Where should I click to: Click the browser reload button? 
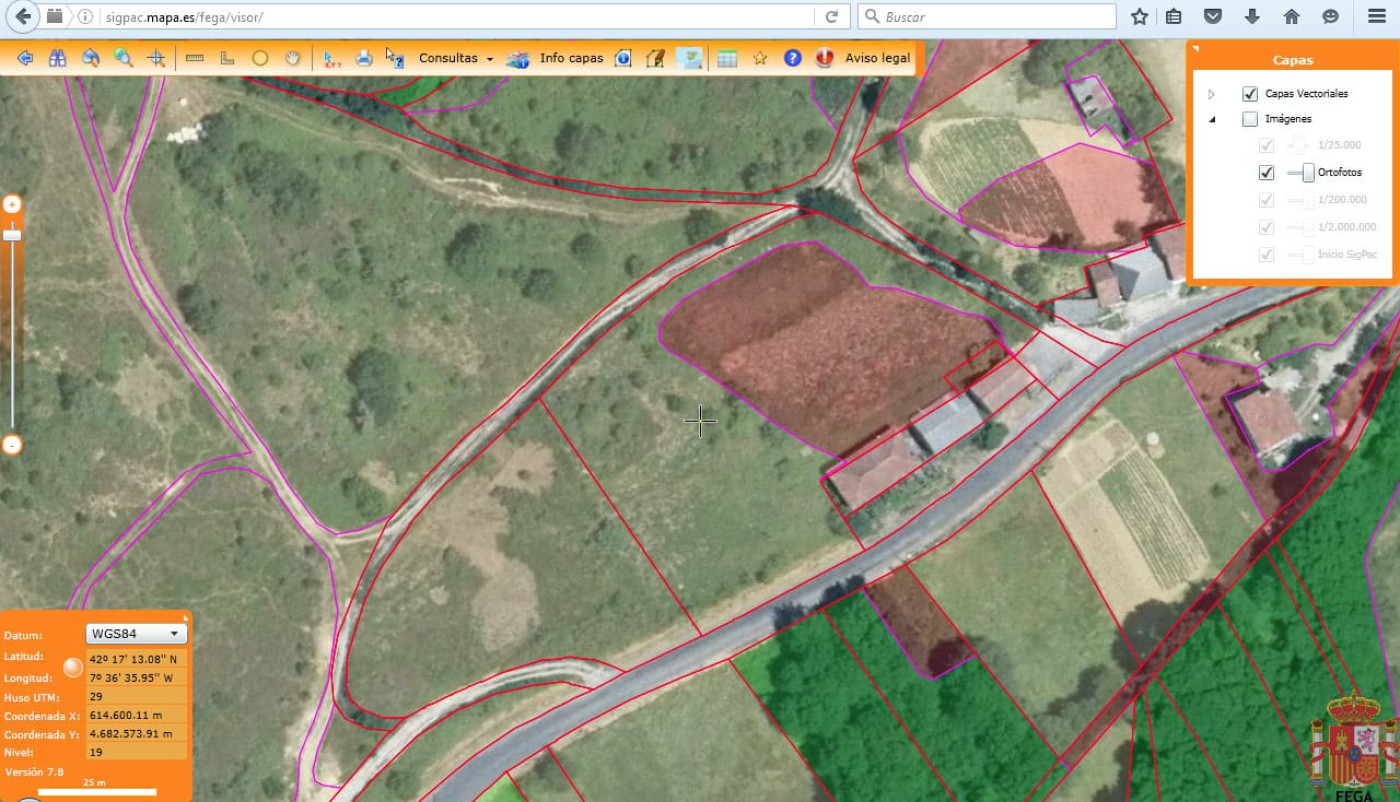(831, 17)
